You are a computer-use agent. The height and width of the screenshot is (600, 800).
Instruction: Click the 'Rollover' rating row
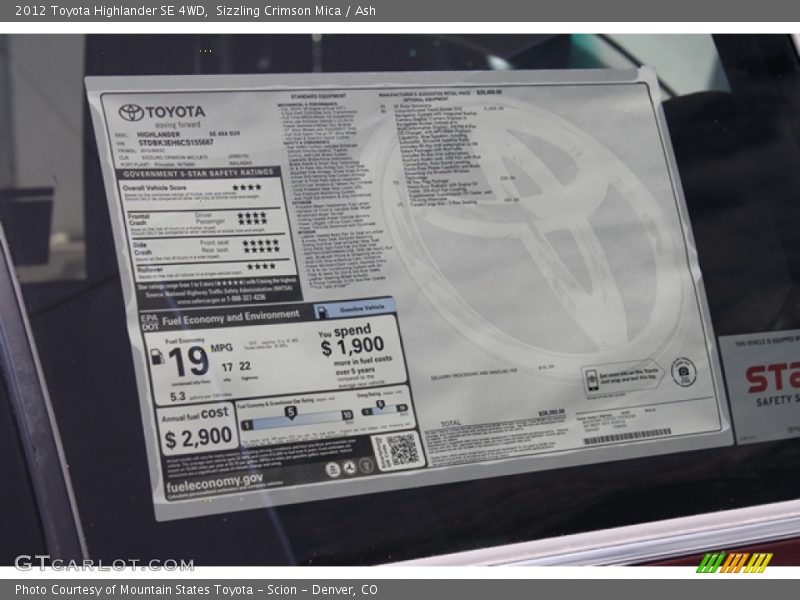point(214,269)
